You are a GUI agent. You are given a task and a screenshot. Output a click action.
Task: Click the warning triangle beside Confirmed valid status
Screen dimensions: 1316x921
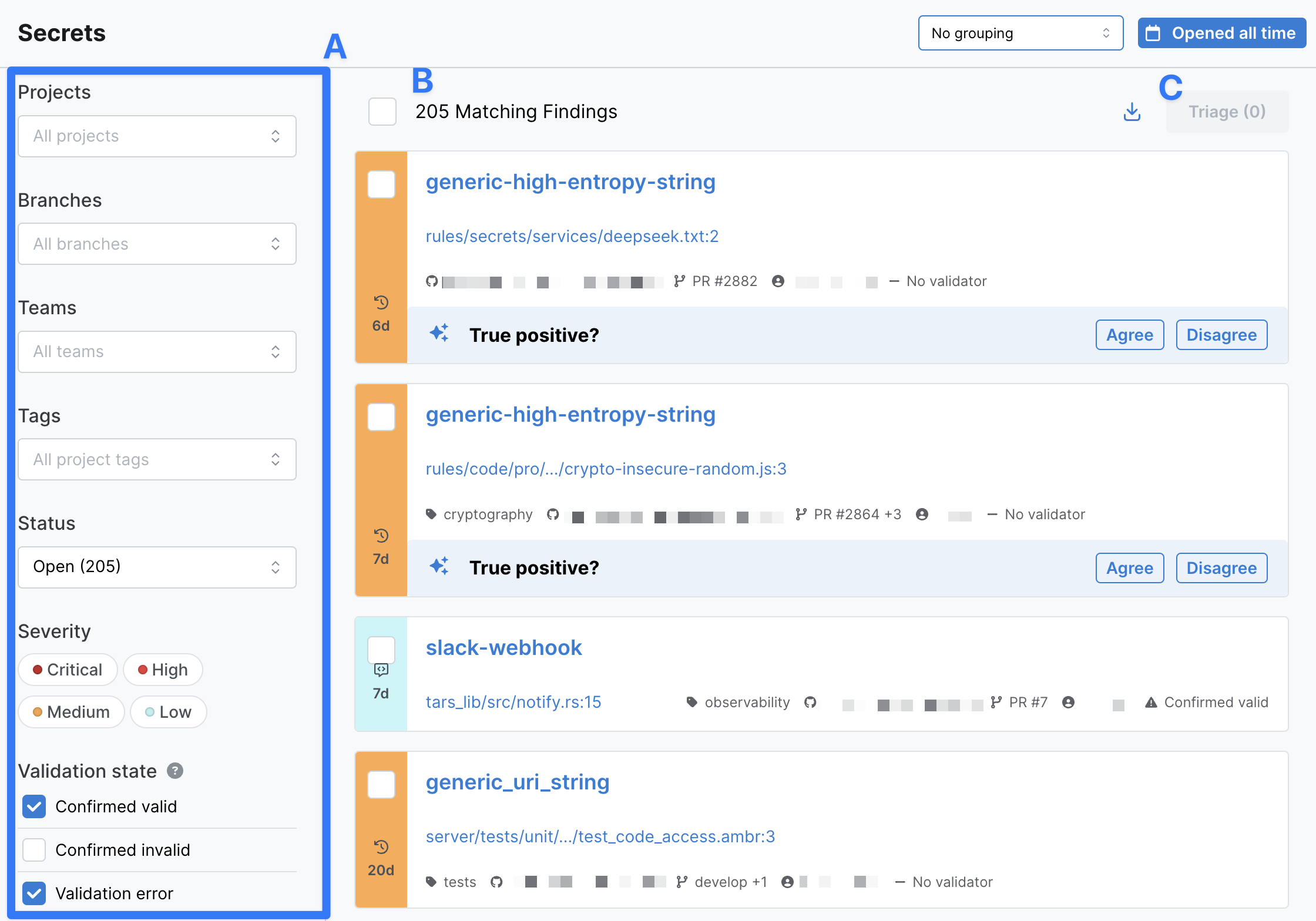pyautogui.click(x=1150, y=702)
